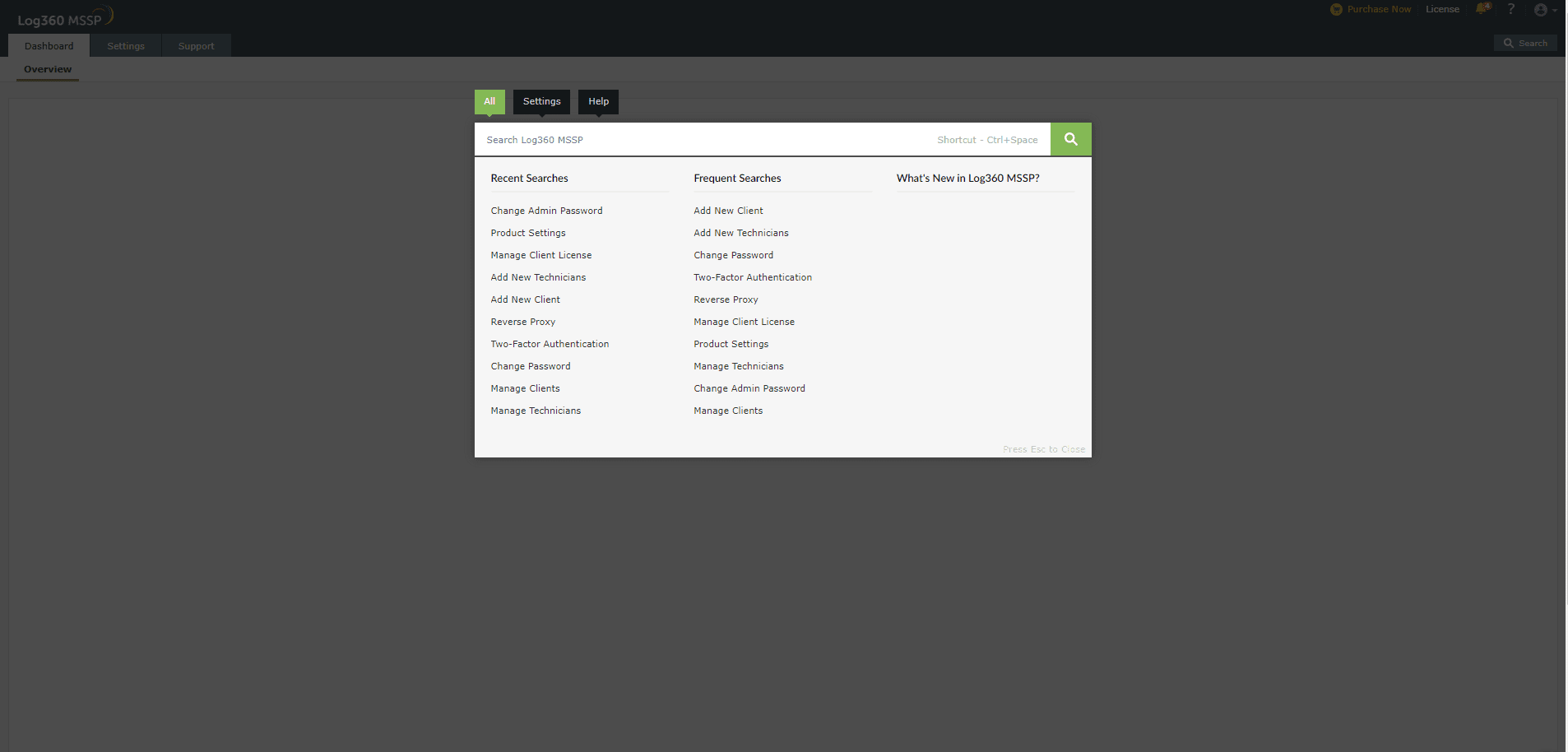Screen dimensions: 1568x752
Task: Select the Help search filter tab
Action: (x=598, y=101)
